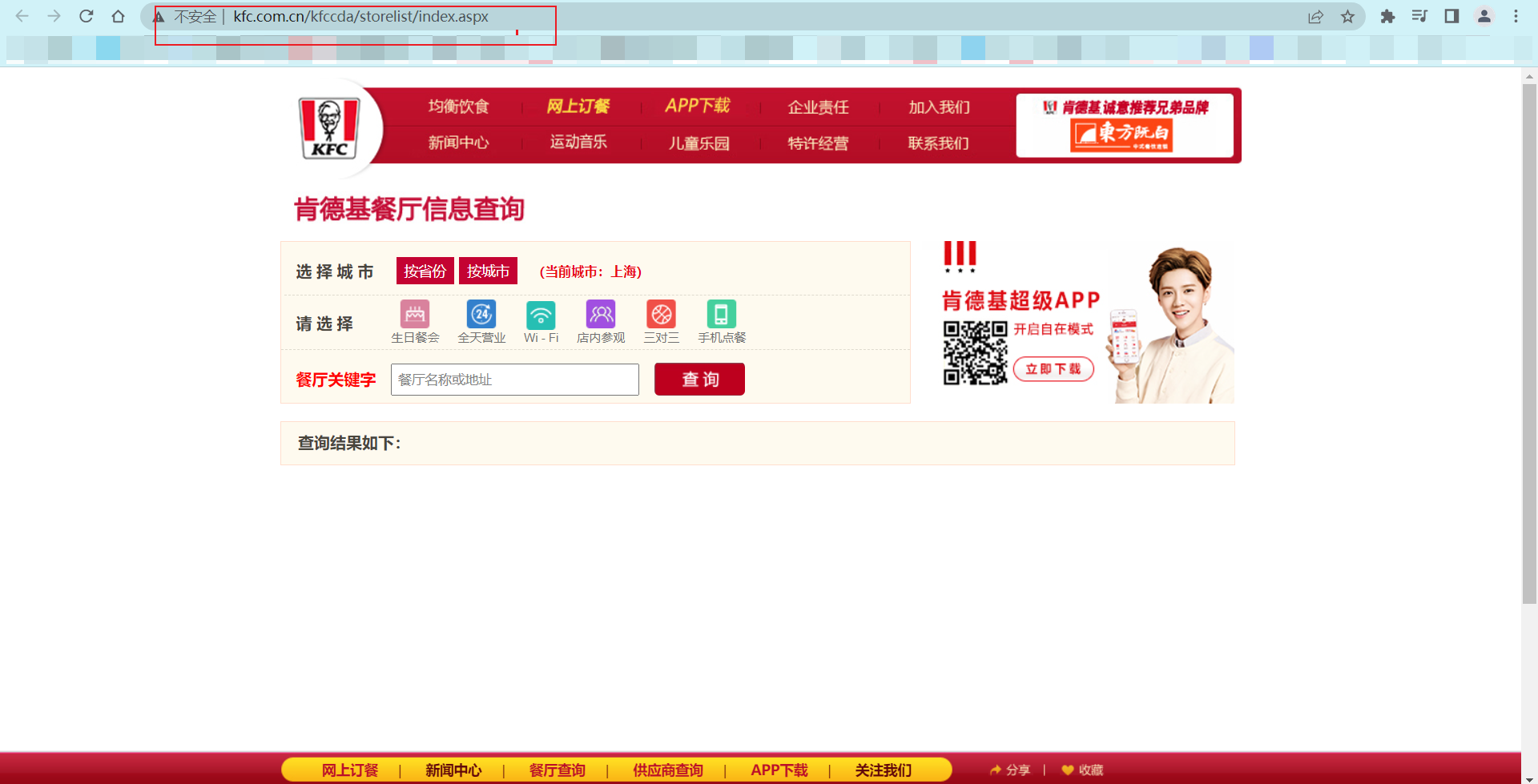
Task: Filter by Wi-Fi icon
Action: tap(541, 314)
